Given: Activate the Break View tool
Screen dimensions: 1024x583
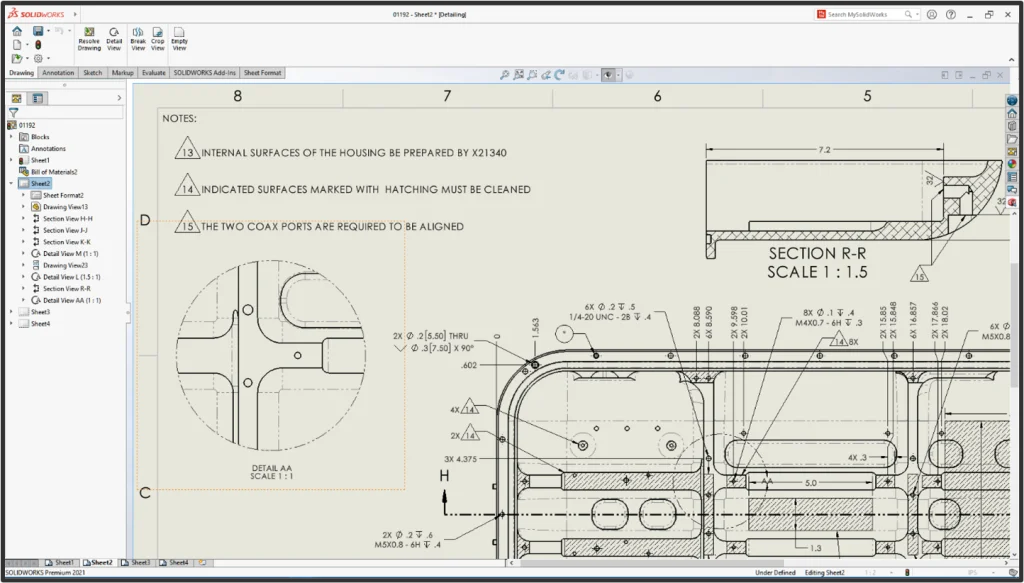Looking at the screenshot, I should 138,39.
